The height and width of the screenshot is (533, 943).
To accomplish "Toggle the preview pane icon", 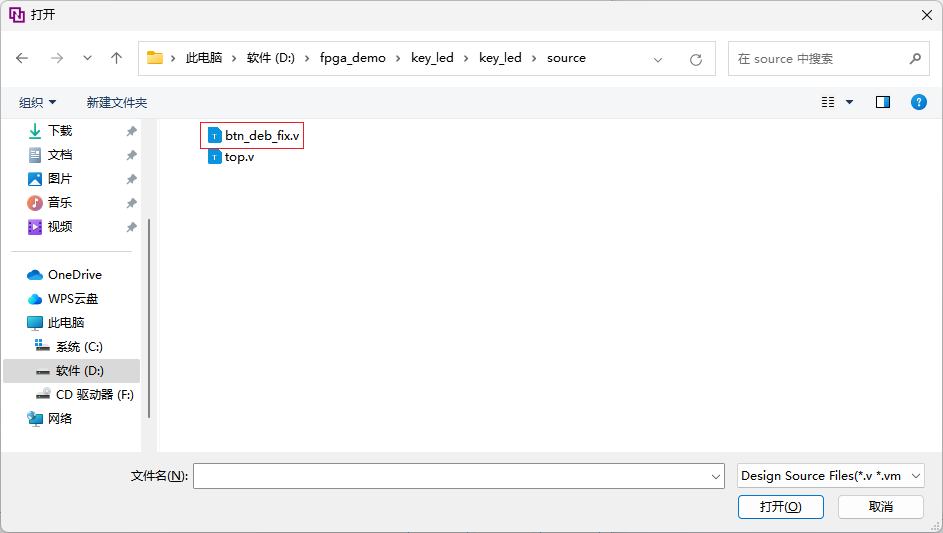I will pos(882,102).
